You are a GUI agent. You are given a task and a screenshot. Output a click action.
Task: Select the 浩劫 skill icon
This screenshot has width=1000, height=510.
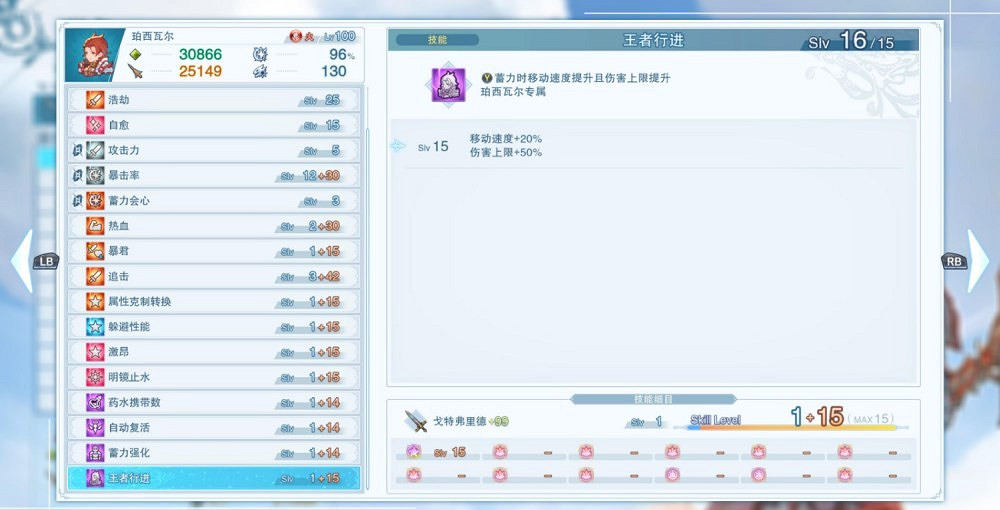click(x=95, y=100)
